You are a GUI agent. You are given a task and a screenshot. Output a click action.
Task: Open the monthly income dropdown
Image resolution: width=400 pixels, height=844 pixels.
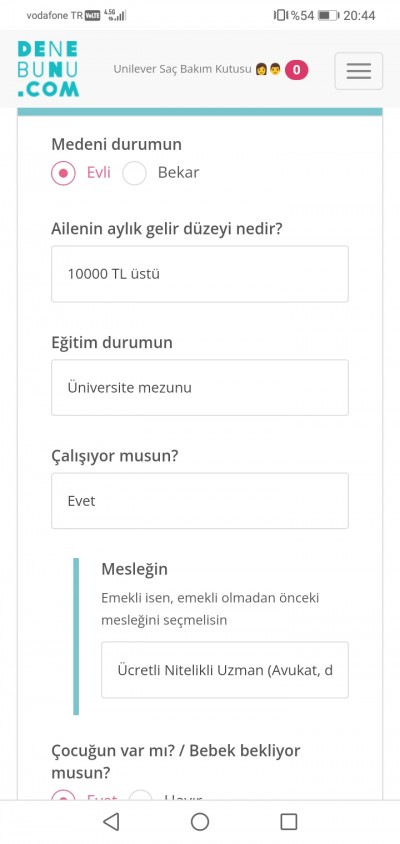point(200,274)
